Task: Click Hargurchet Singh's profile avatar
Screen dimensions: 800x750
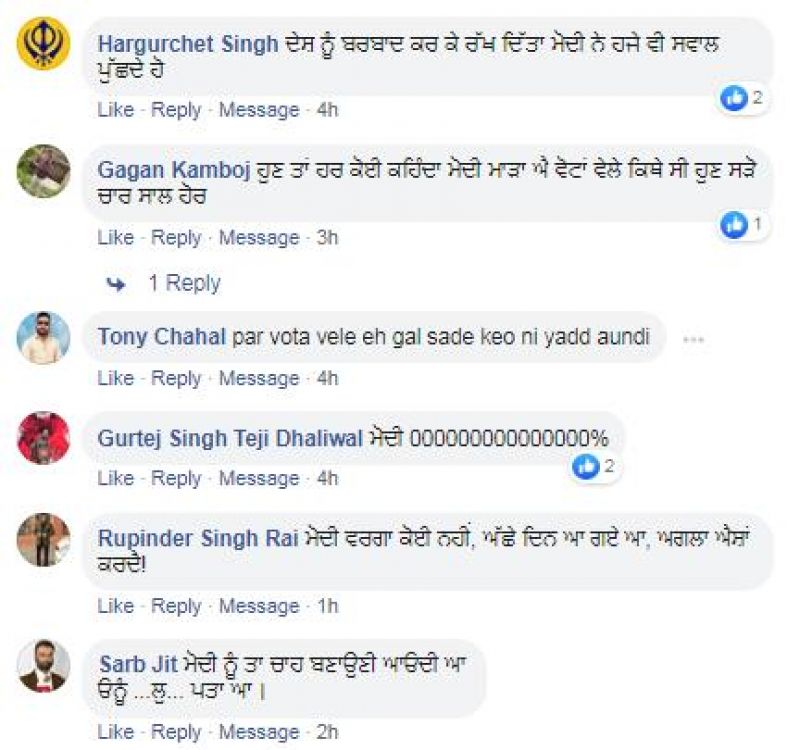Action: (44, 44)
